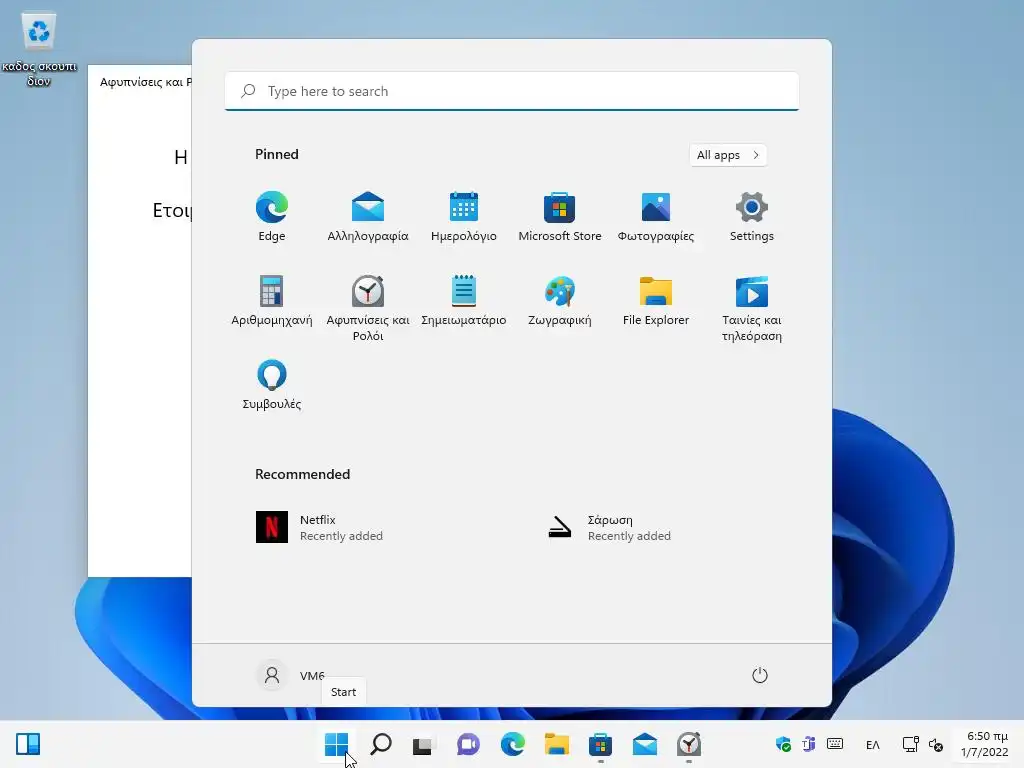Open Widgets panel on the taskbar
This screenshot has height=768, width=1024.
click(x=28, y=744)
